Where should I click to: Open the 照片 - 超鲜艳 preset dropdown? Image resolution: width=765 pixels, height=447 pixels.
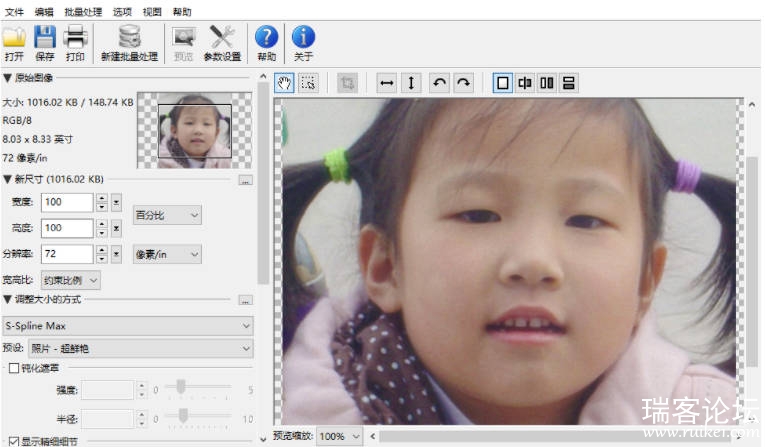(141, 348)
